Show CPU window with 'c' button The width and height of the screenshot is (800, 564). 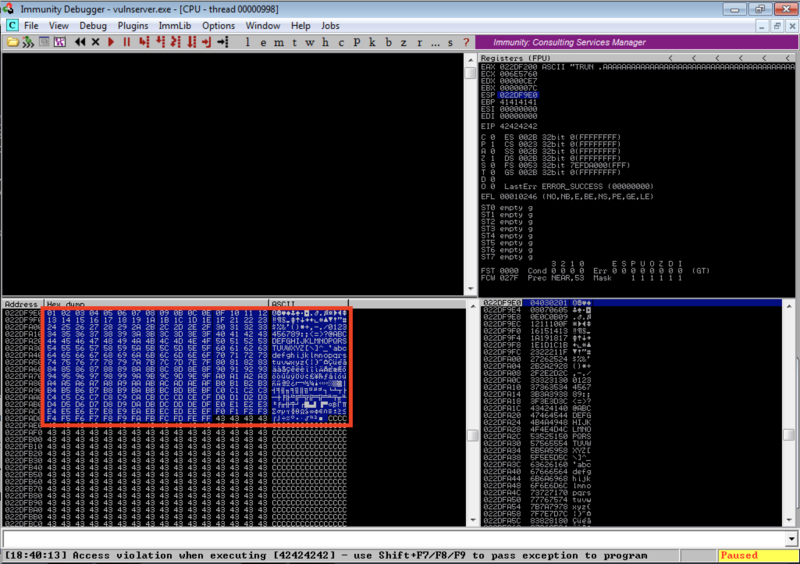[x=341, y=42]
